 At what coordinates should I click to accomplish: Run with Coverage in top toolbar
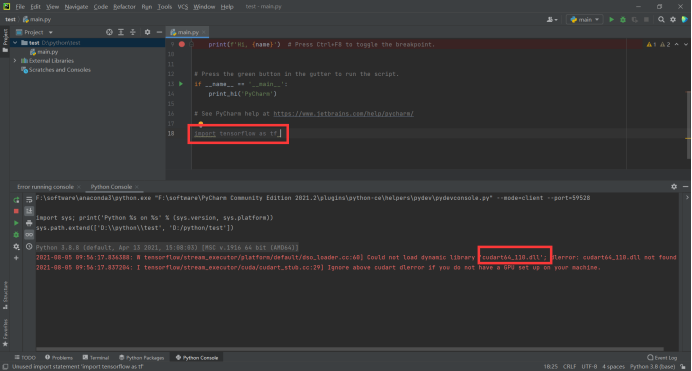pos(635,19)
